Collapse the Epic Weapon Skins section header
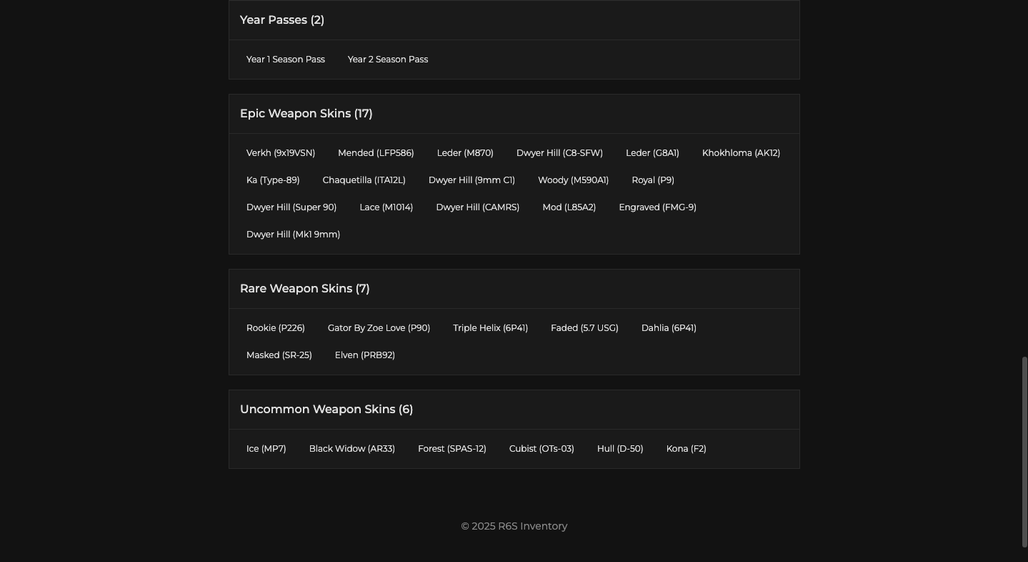Screen dimensions: 1028x562 (x=513, y=114)
